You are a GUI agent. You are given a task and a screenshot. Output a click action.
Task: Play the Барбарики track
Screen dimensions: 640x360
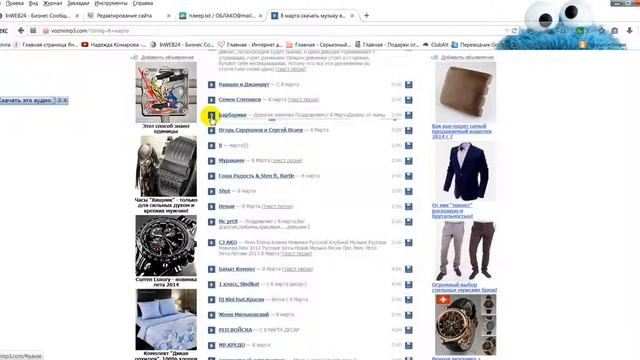211,115
